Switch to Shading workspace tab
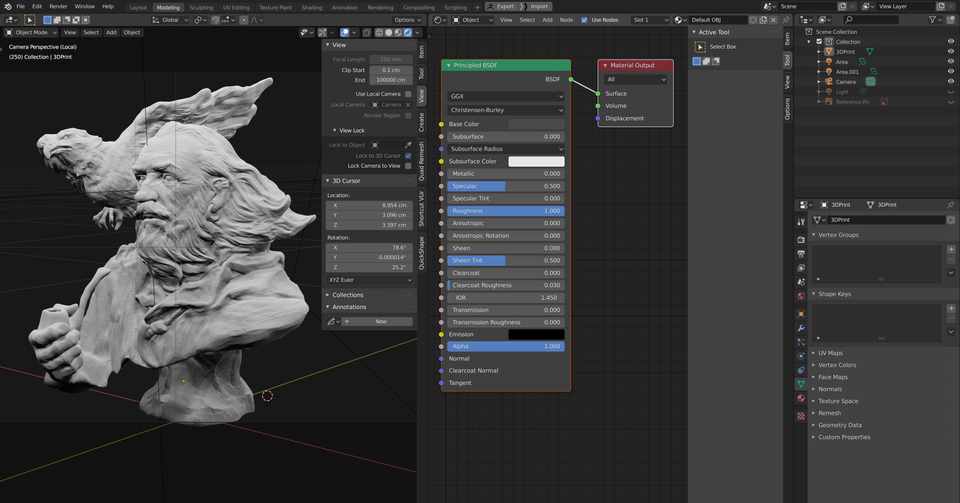Screen dimensions: 960x503 [312, 7]
